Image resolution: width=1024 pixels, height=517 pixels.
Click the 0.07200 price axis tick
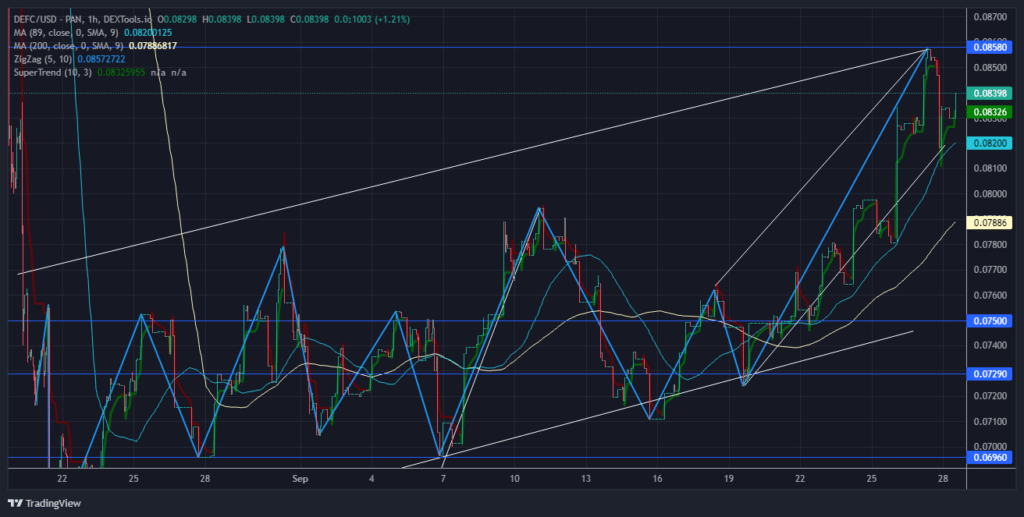click(x=989, y=396)
